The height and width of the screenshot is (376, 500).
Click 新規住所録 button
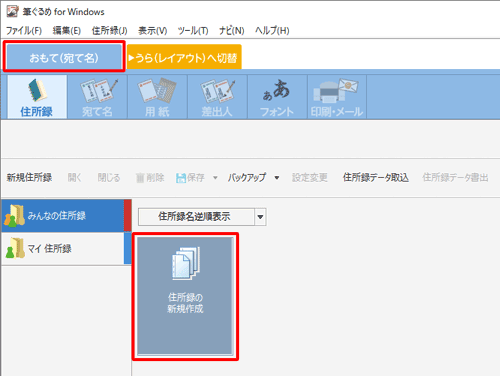29,177
